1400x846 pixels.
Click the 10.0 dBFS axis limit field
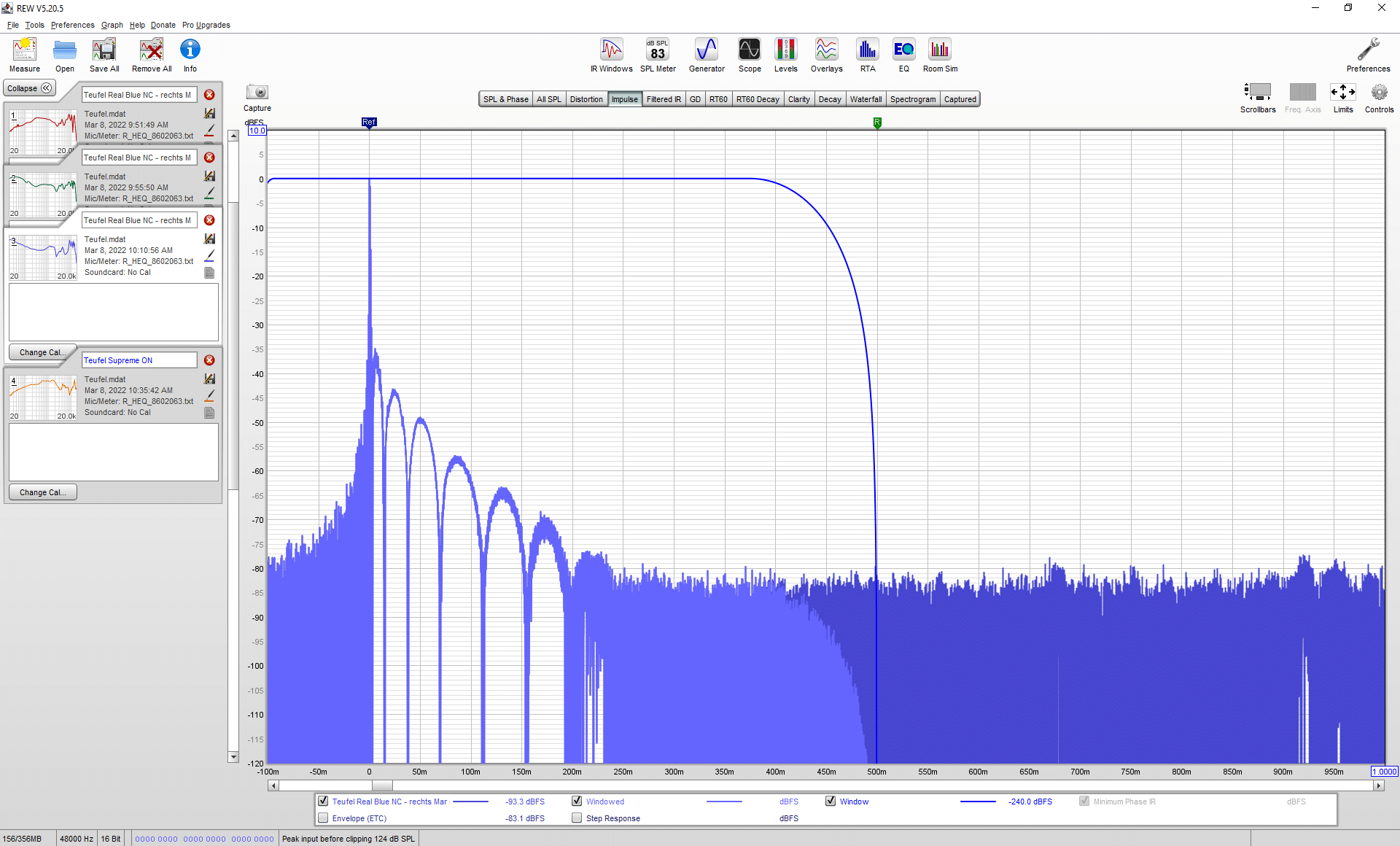click(257, 131)
